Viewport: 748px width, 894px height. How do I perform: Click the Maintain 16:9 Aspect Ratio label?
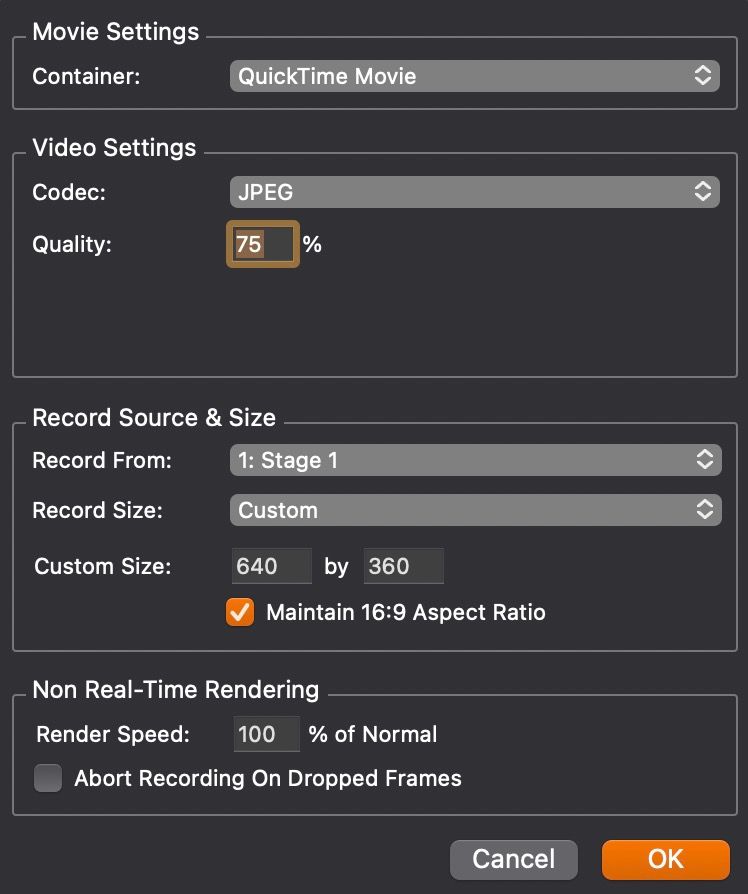pos(406,612)
